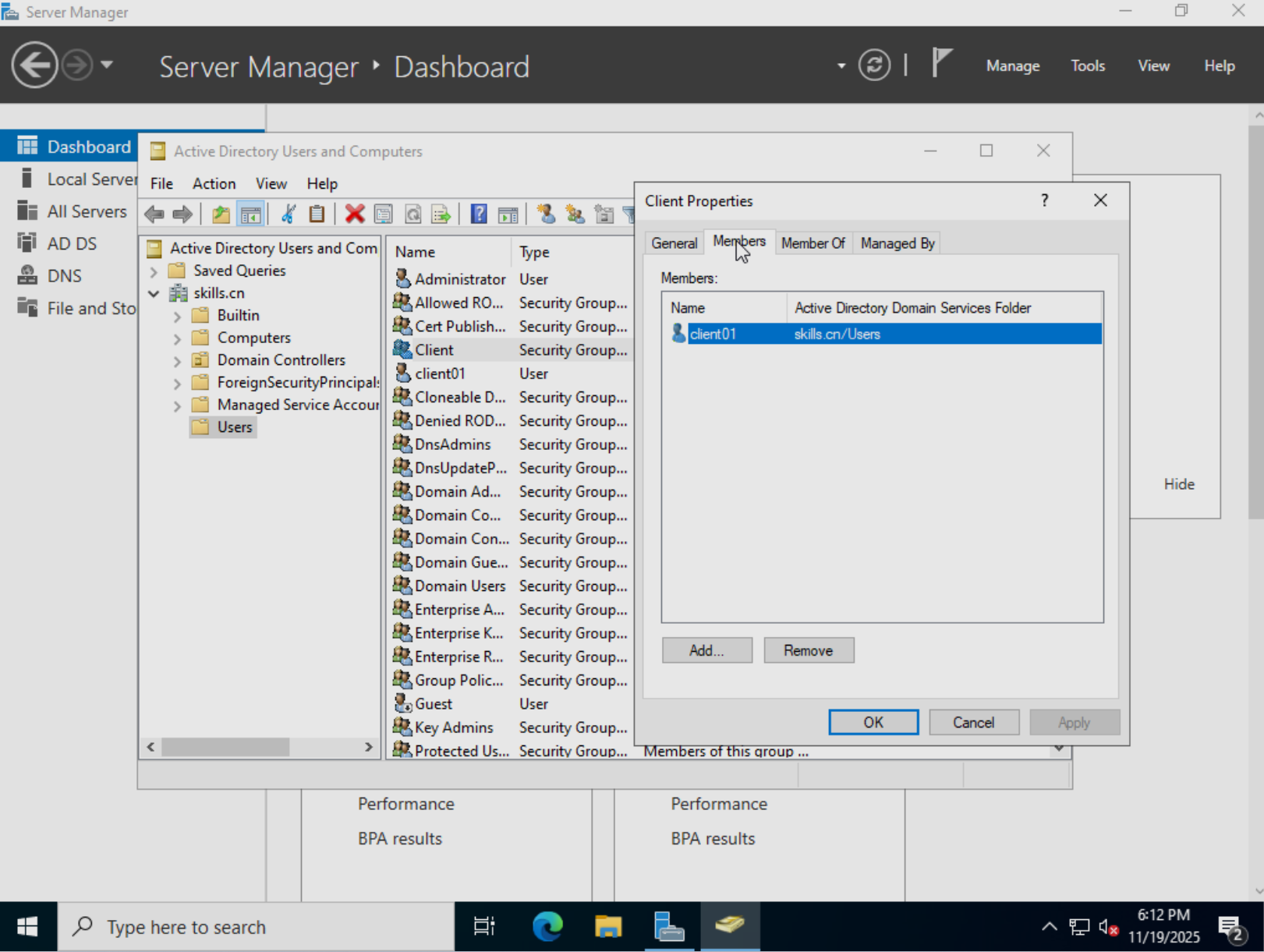
Task: Expand the ForeignSecurityPrincipals node
Action: pyautogui.click(x=177, y=384)
